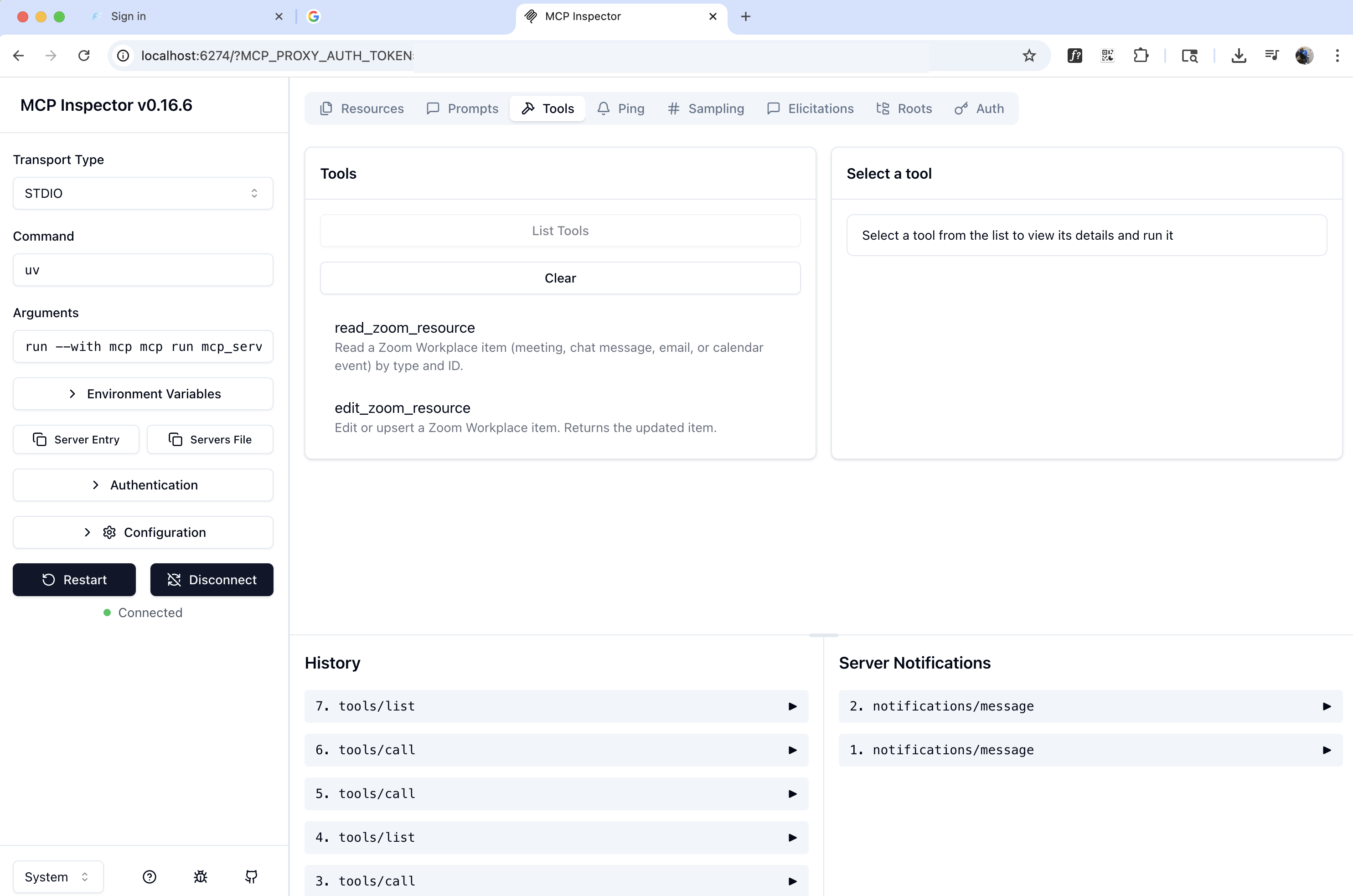Click the panel resize handle above History

pos(824,635)
